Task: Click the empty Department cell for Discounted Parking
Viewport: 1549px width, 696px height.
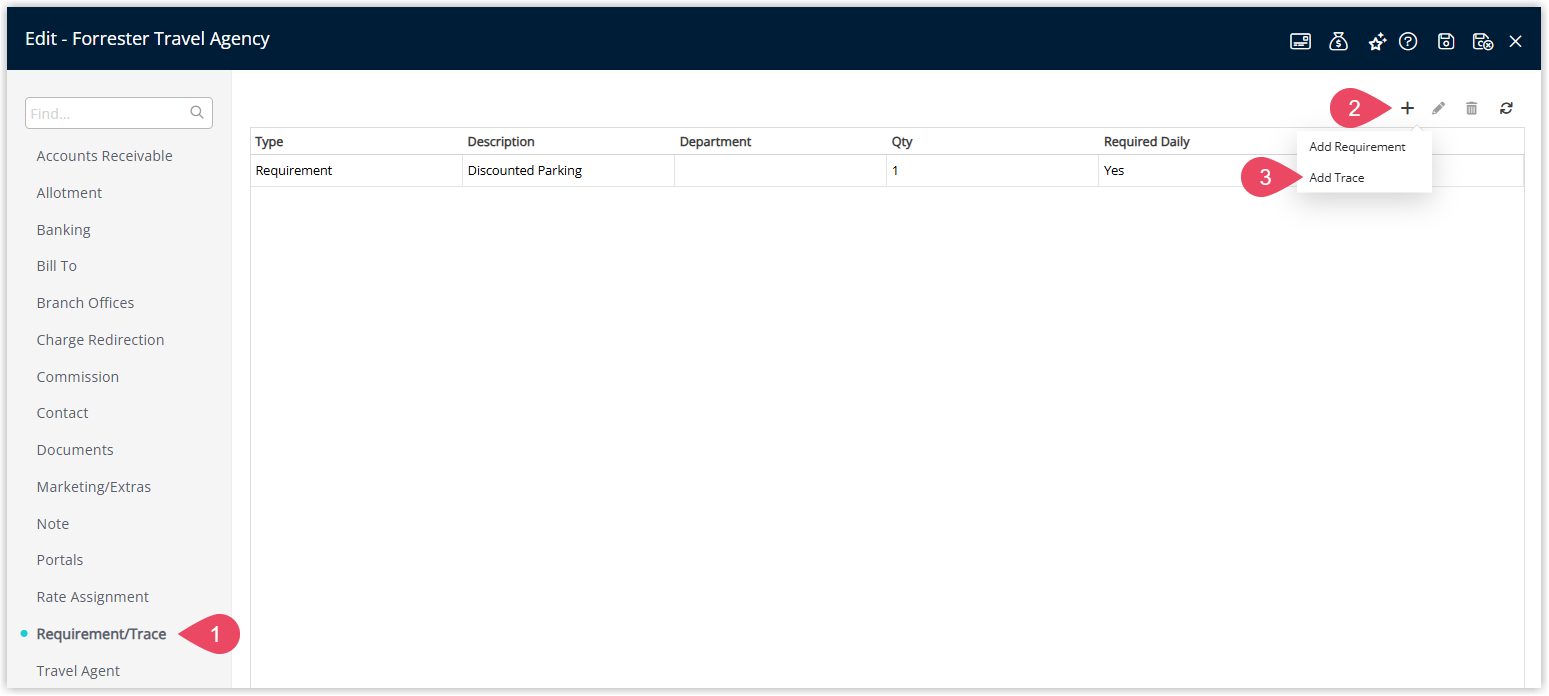Action: 780,171
